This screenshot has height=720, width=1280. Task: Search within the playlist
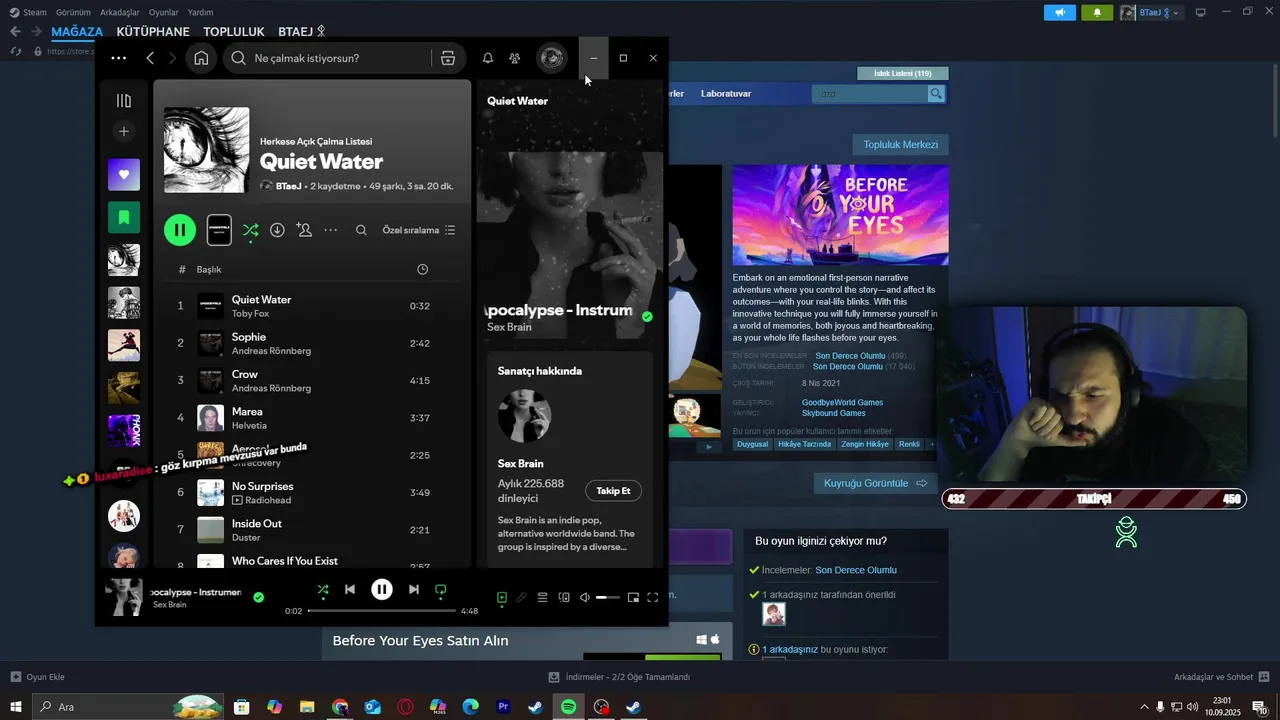[361, 230]
